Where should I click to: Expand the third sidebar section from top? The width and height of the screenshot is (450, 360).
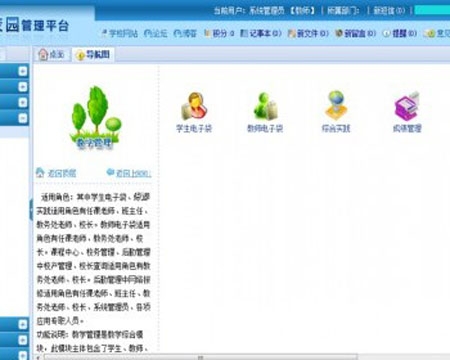pyautogui.click(x=23, y=102)
